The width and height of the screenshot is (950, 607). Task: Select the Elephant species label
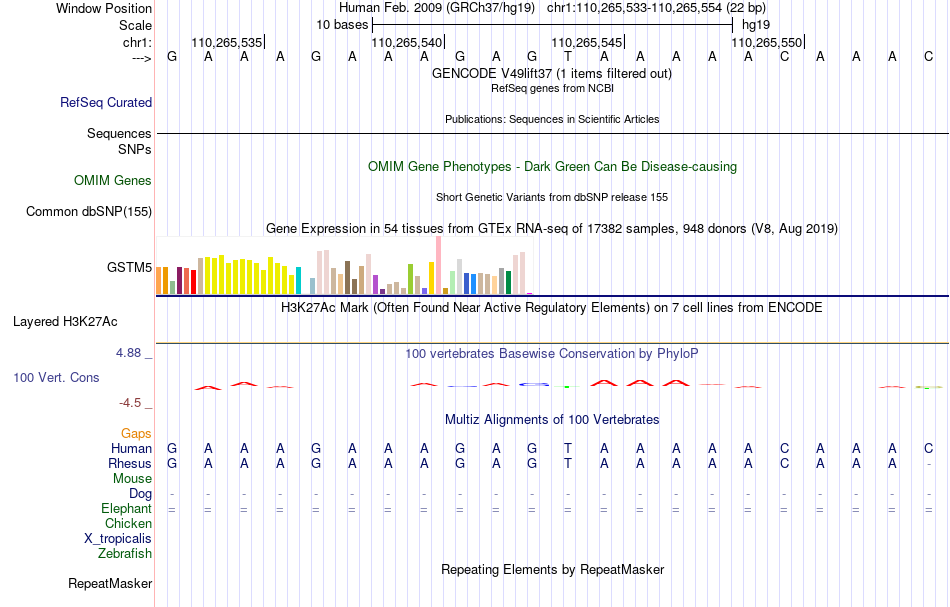(126, 508)
